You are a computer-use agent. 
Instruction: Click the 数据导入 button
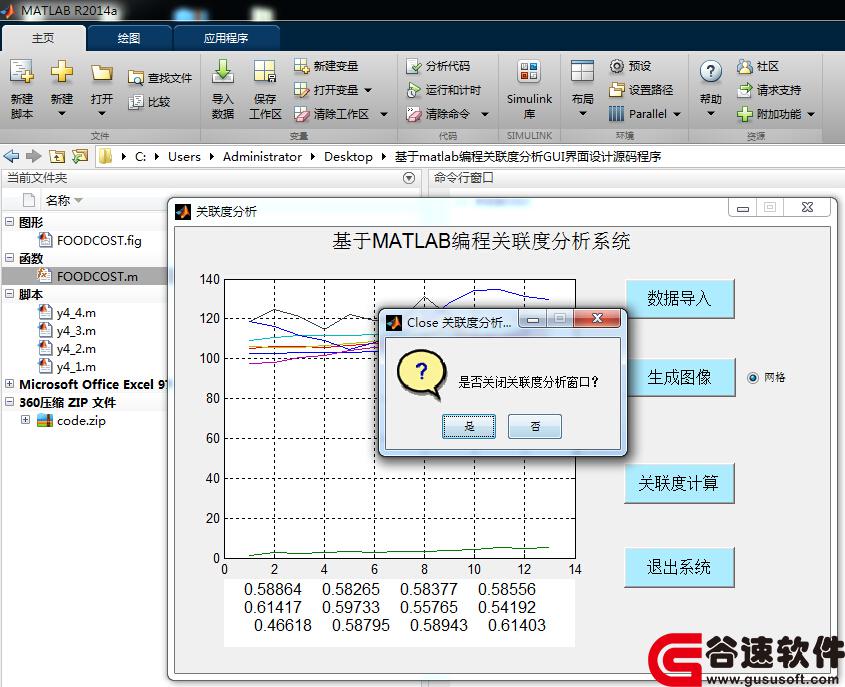tap(680, 299)
